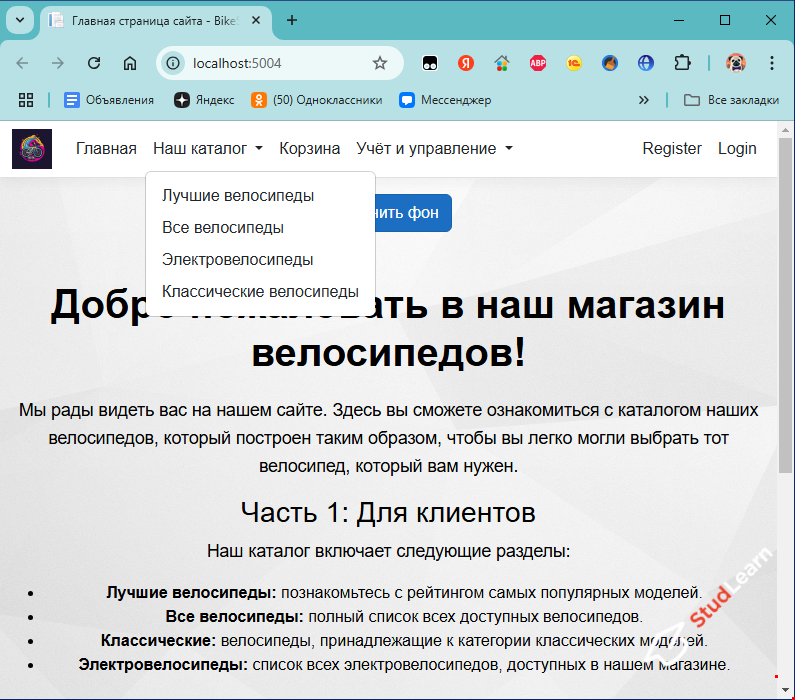This screenshot has width=795, height=700.
Task: Open Chrome's three-dot menu
Action: coord(771,63)
